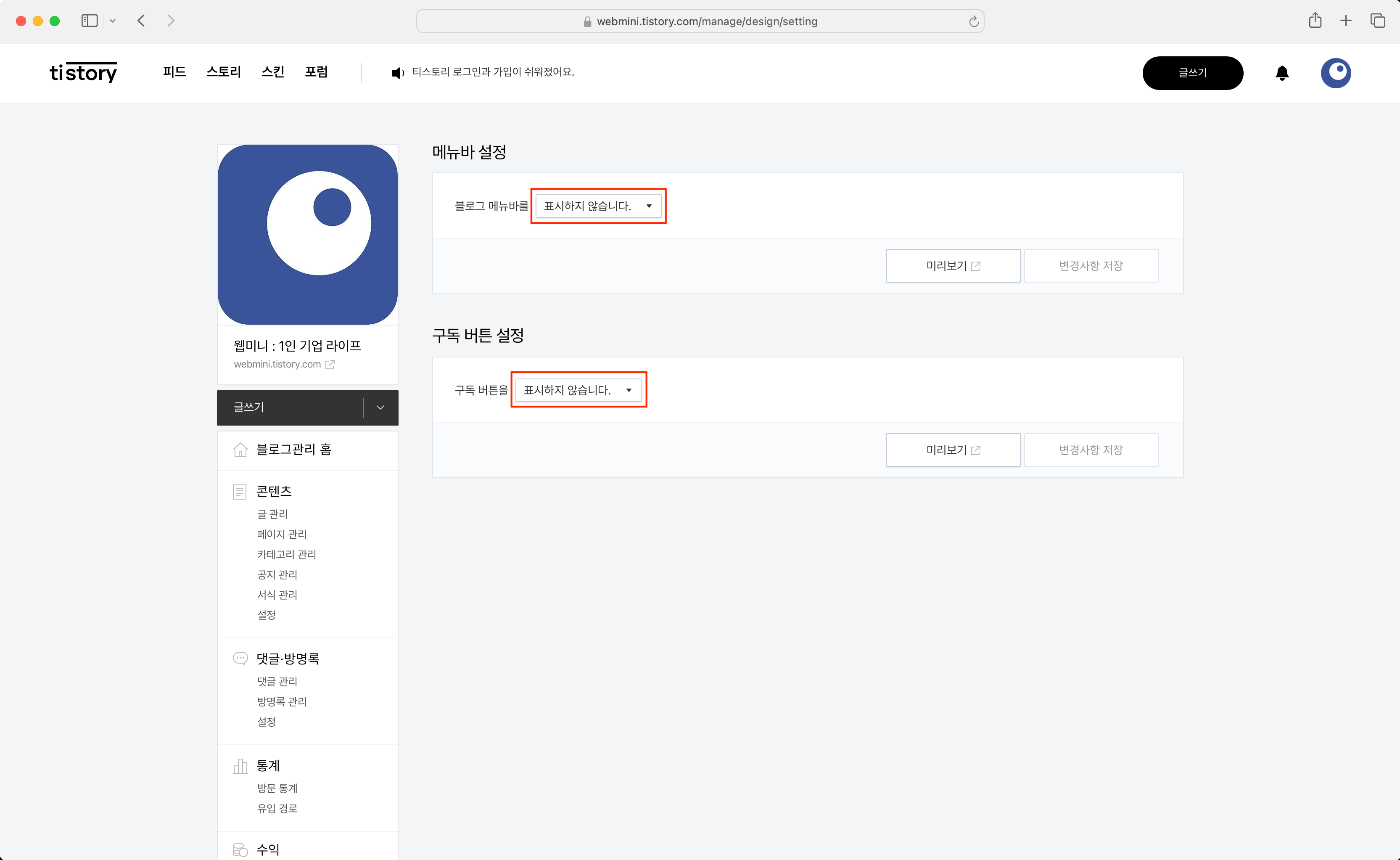Screen dimensions: 1400x860
Task: Open the 구독 버튼 display dropdown
Action: [578, 390]
